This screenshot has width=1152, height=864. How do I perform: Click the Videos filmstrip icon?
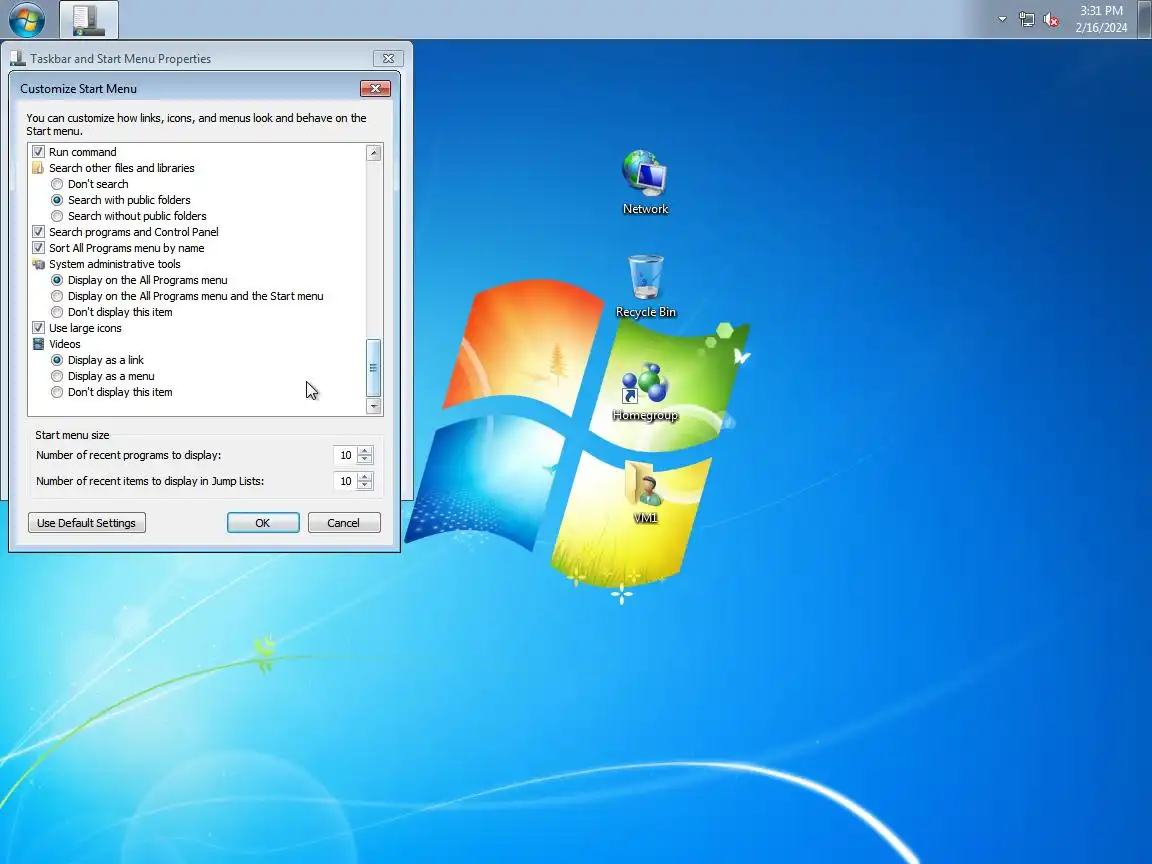pyautogui.click(x=38, y=345)
